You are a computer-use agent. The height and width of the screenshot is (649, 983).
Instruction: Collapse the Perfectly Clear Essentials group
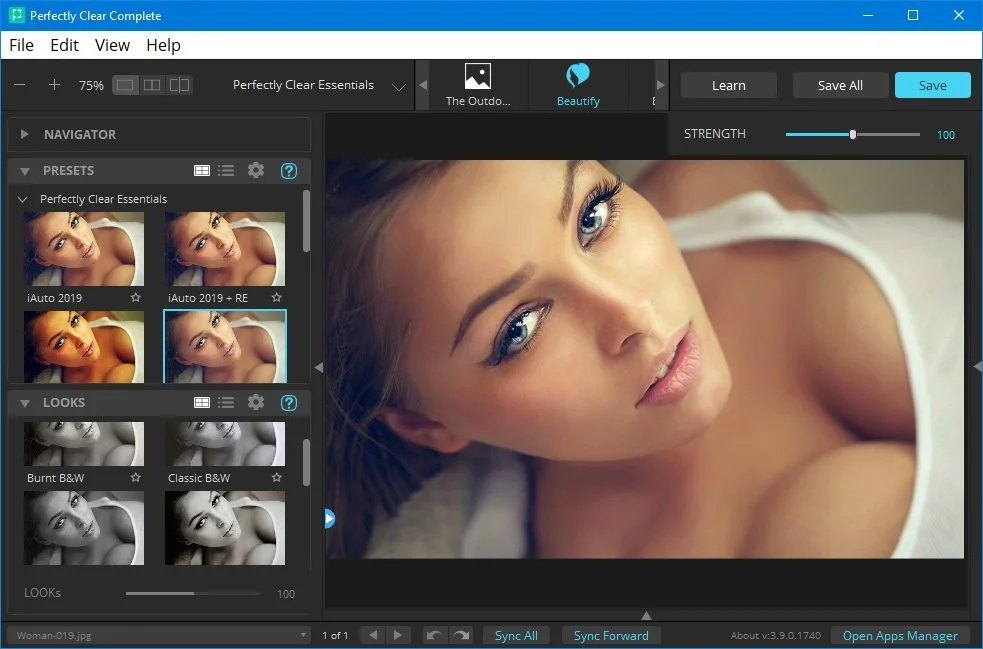23,199
